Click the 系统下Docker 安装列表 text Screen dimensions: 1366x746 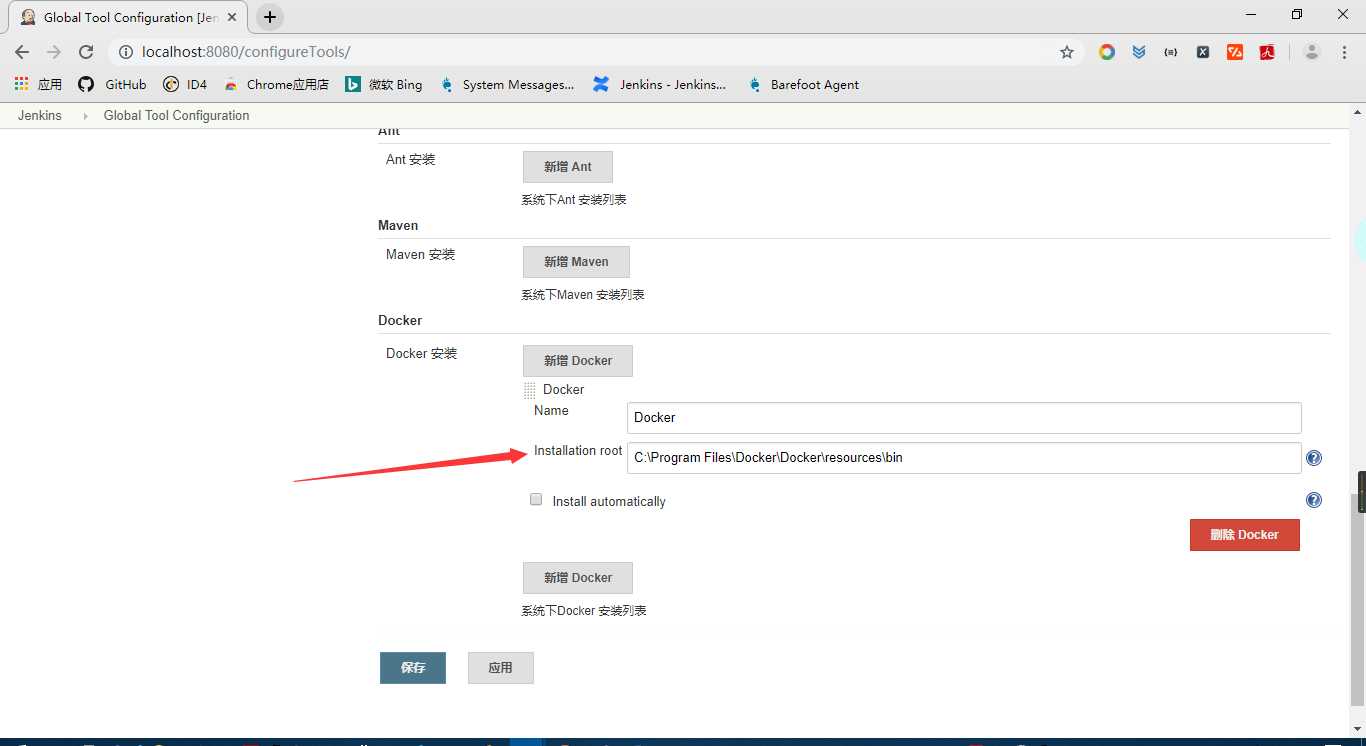click(584, 610)
